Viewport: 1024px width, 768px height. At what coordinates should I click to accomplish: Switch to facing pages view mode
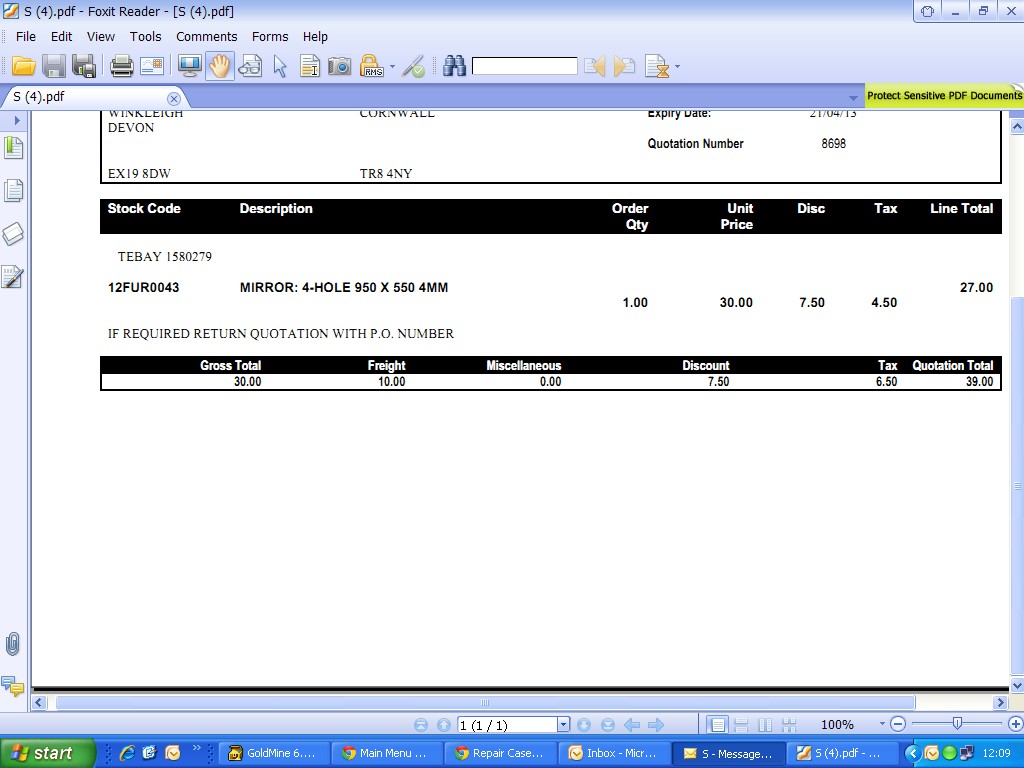765,725
